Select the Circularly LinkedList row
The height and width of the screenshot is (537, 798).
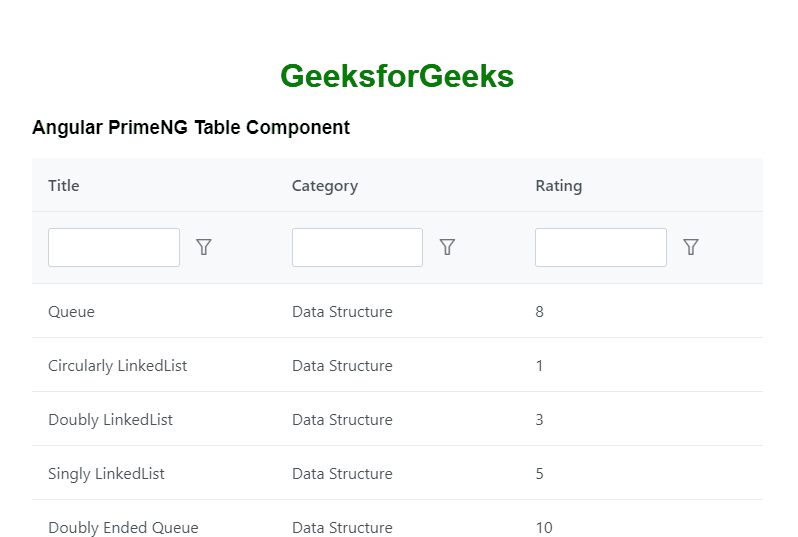(x=118, y=366)
